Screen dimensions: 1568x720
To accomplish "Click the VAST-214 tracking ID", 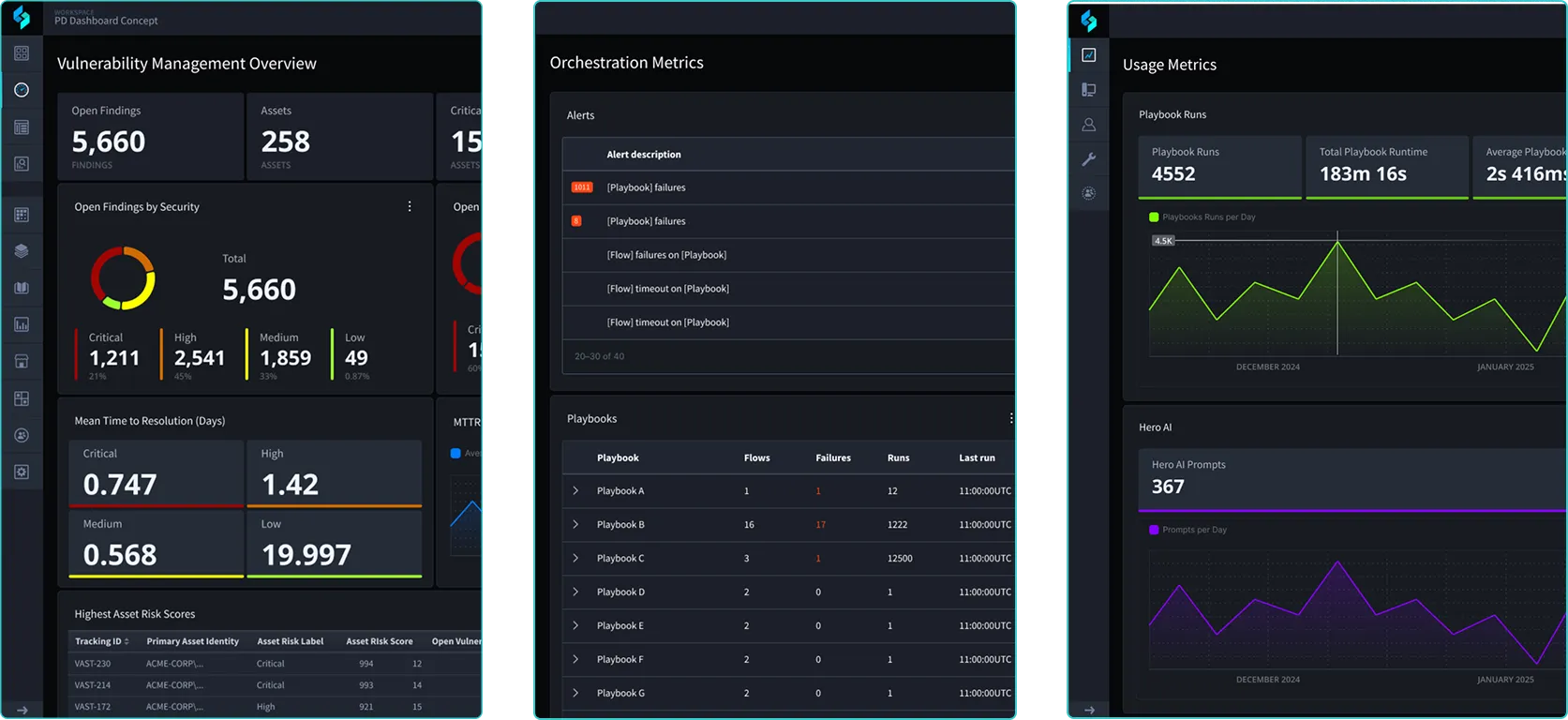I will click(x=93, y=685).
